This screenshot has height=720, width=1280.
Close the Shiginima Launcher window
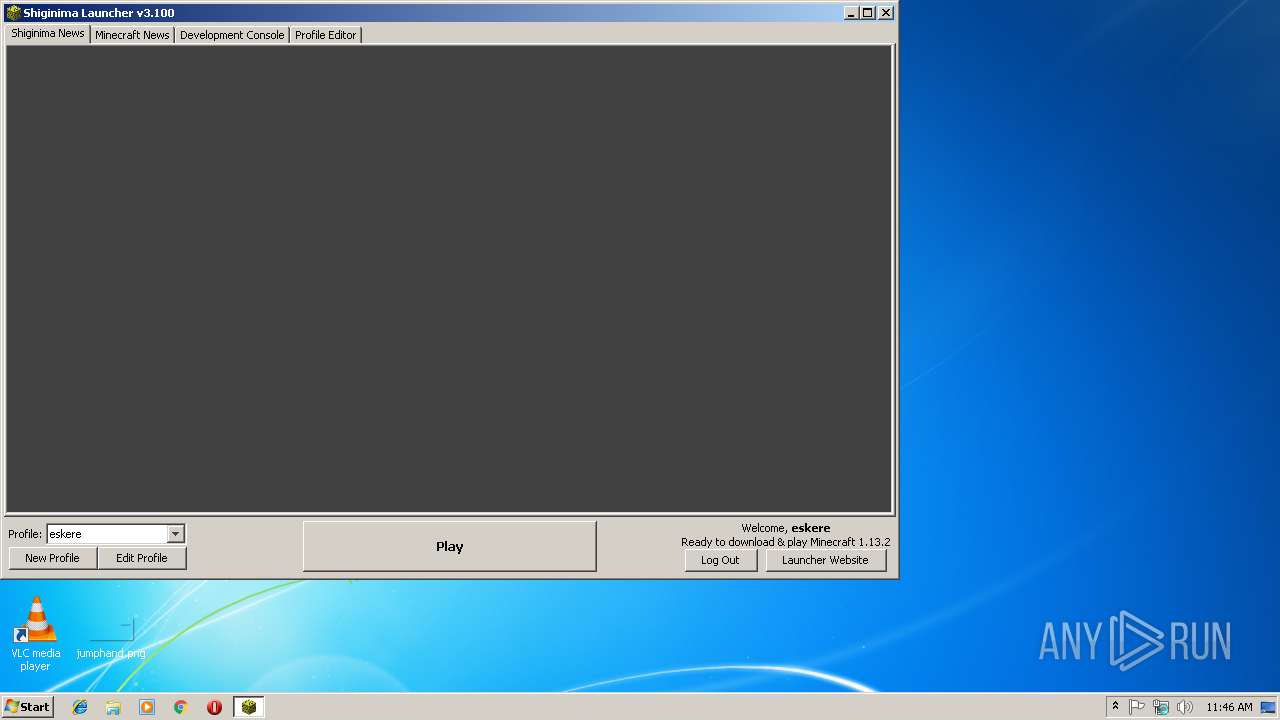click(x=885, y=13)
